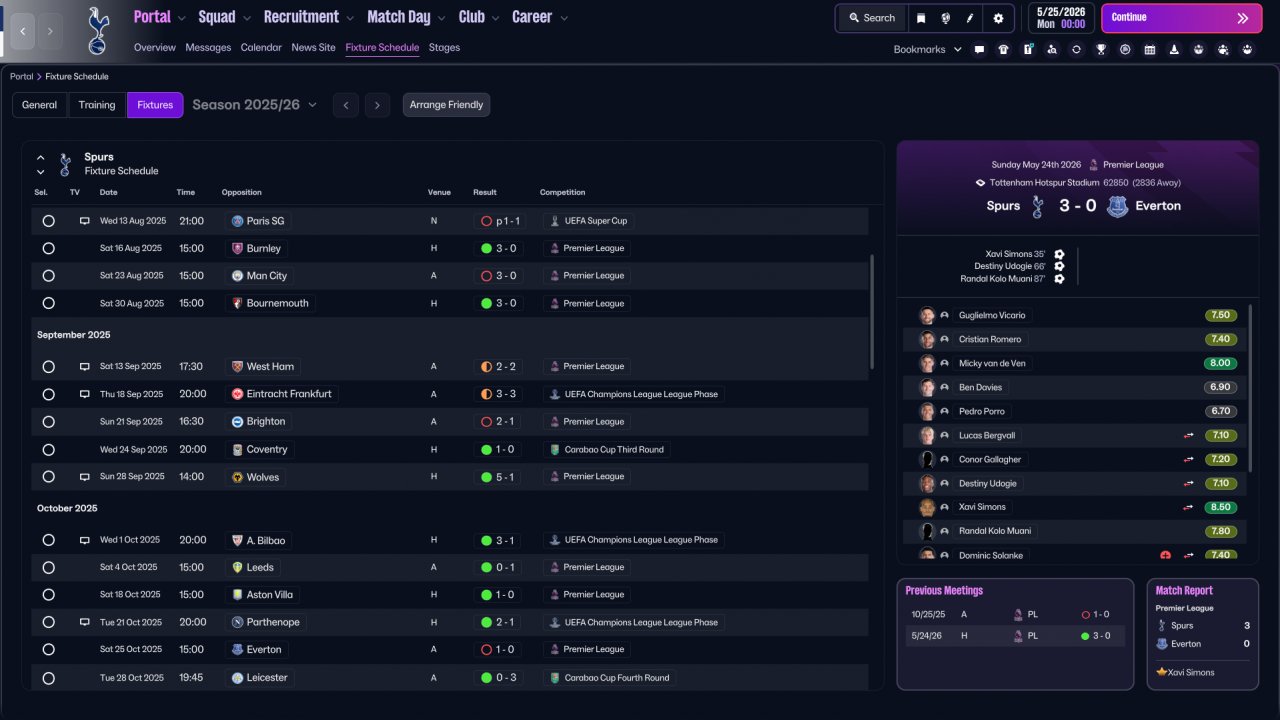Open the settings gear icon
The image size is (1280, 720).
998,18
